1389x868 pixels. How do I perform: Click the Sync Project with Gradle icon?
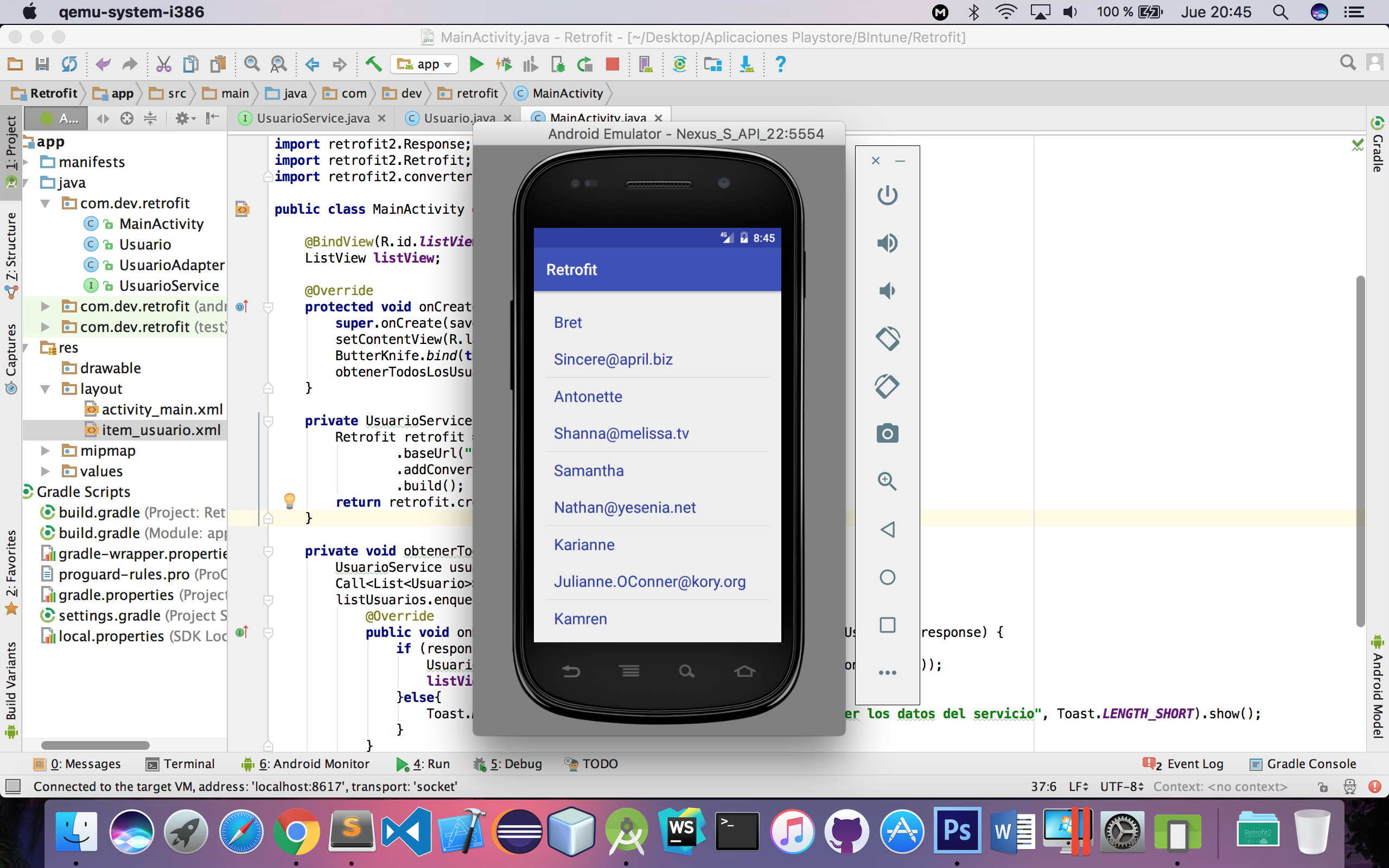coord(679,65)
